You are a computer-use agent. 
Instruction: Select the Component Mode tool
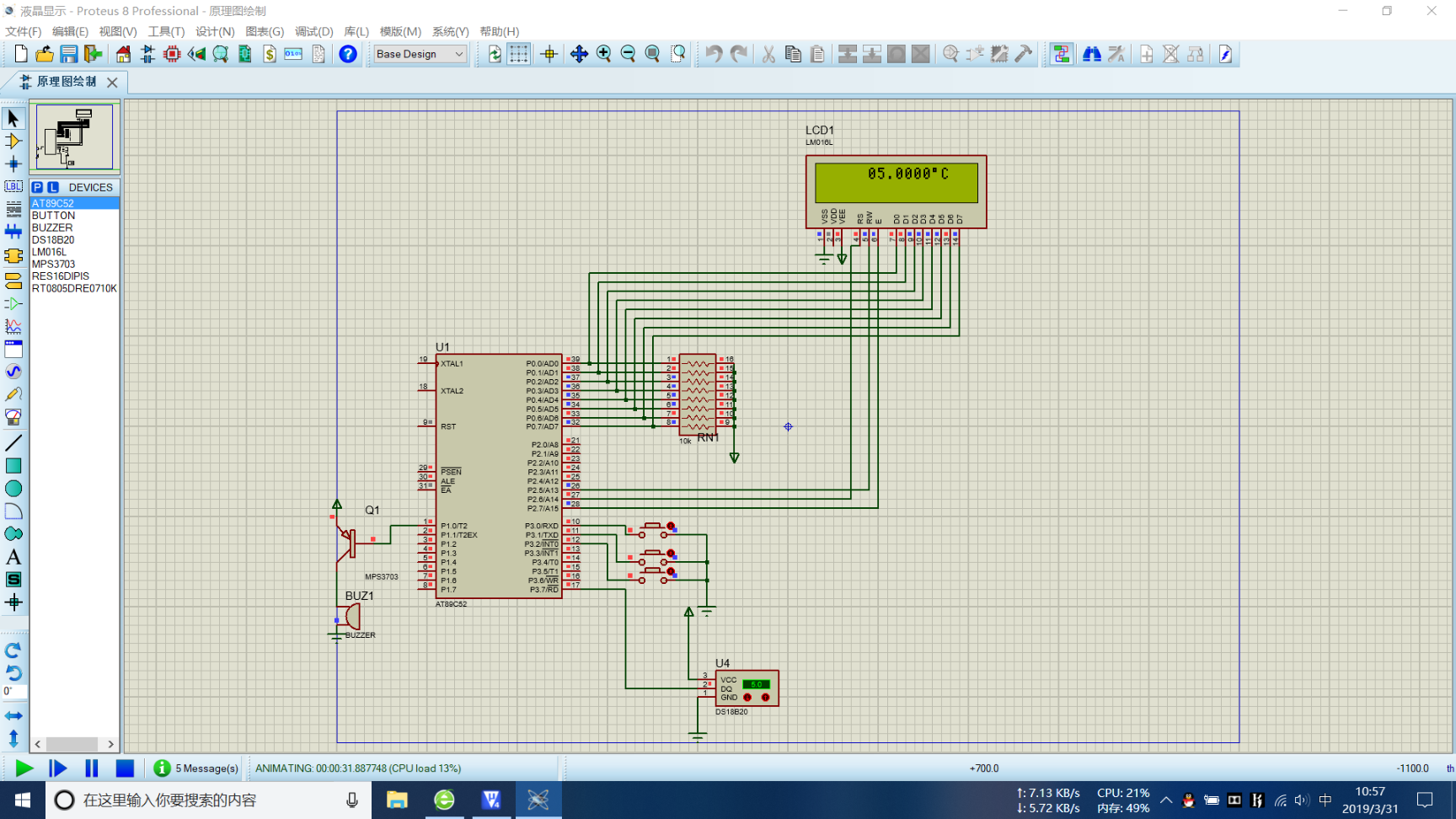coord(13,141)
